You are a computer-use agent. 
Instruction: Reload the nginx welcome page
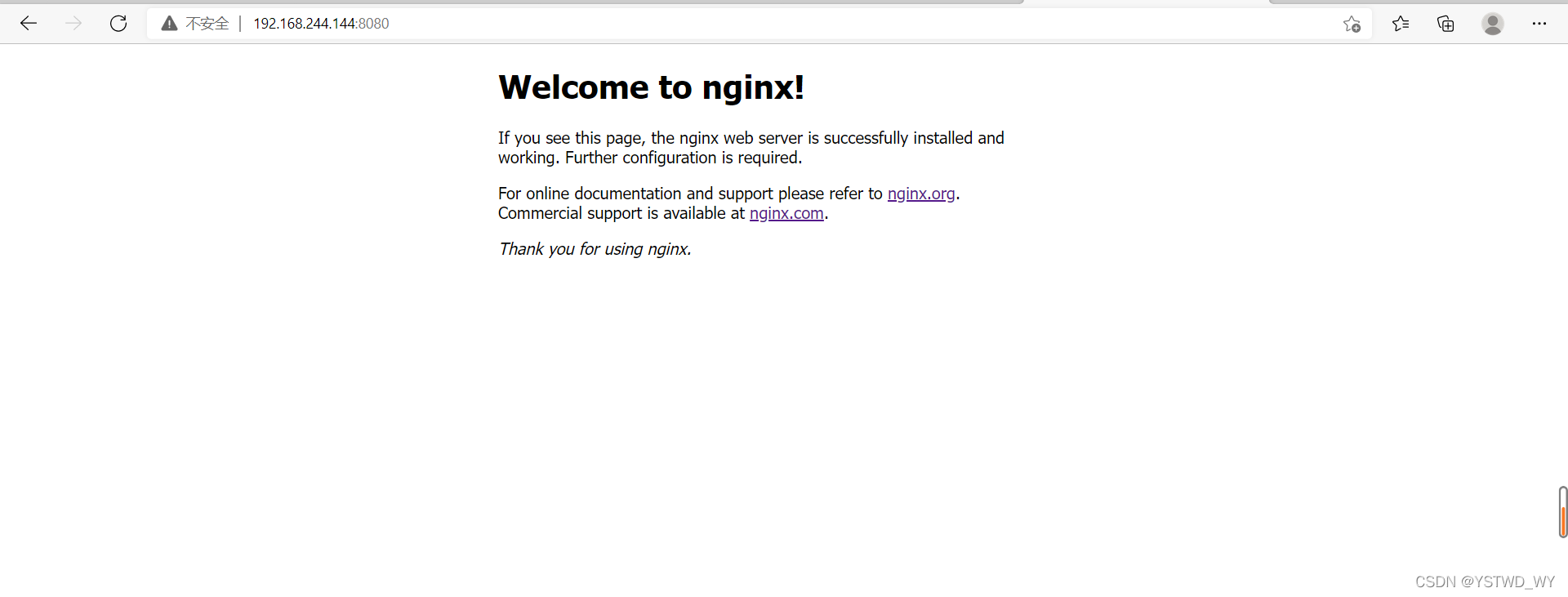(118, 24)
